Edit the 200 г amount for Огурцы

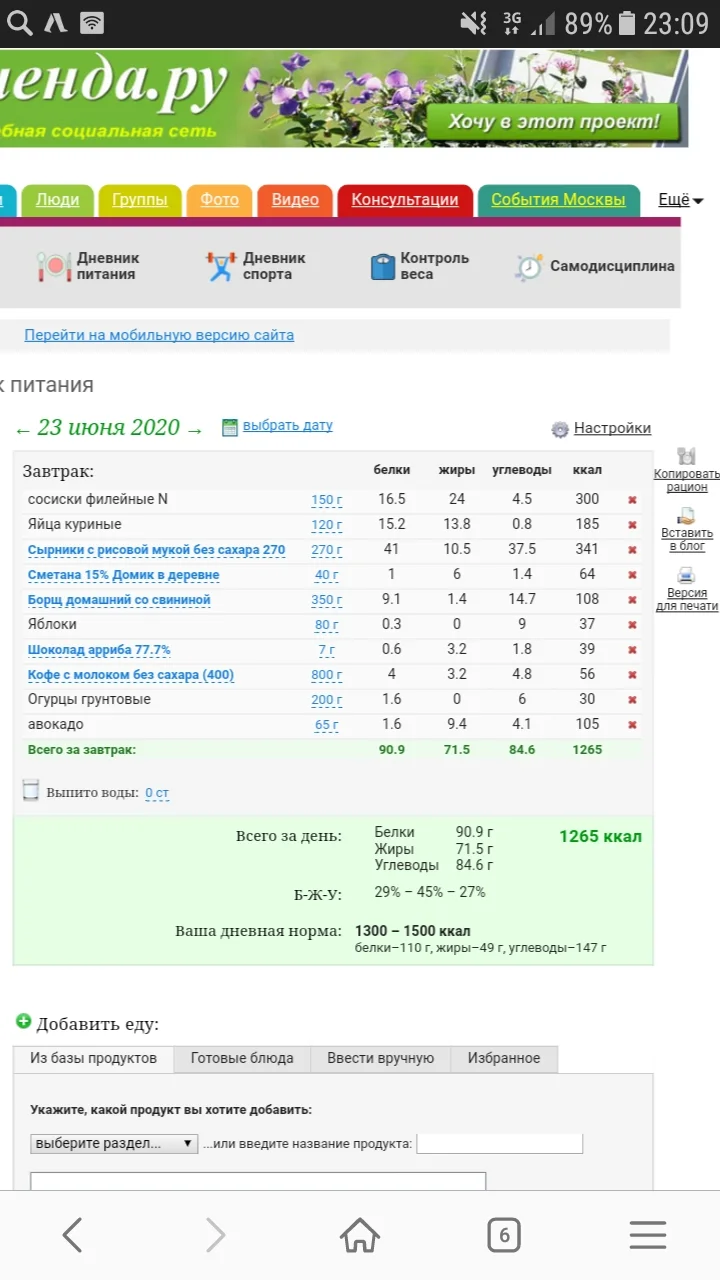tap(327, 700)
